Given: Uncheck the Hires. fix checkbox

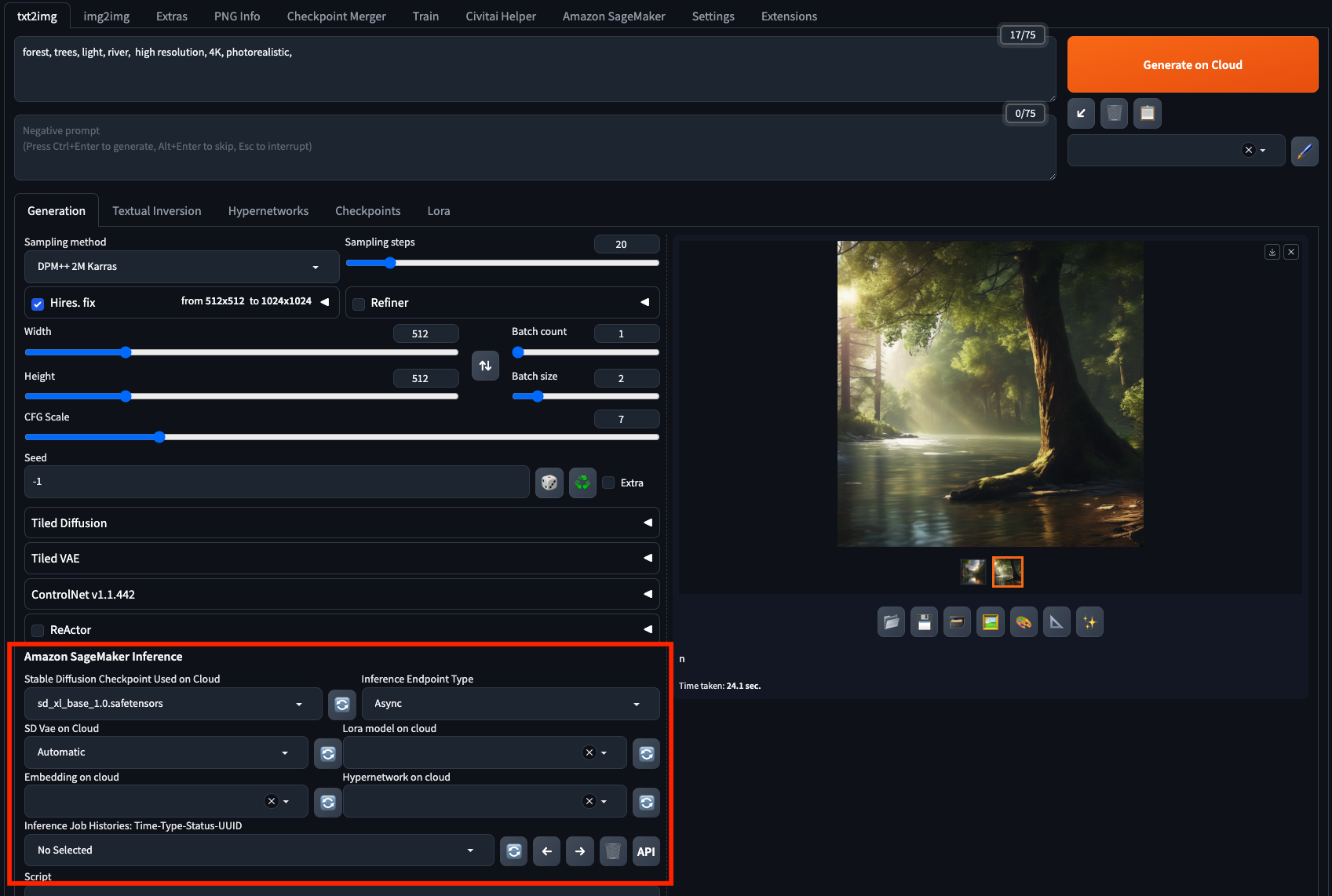Looking at the screenshot, I should pos(38,304).
